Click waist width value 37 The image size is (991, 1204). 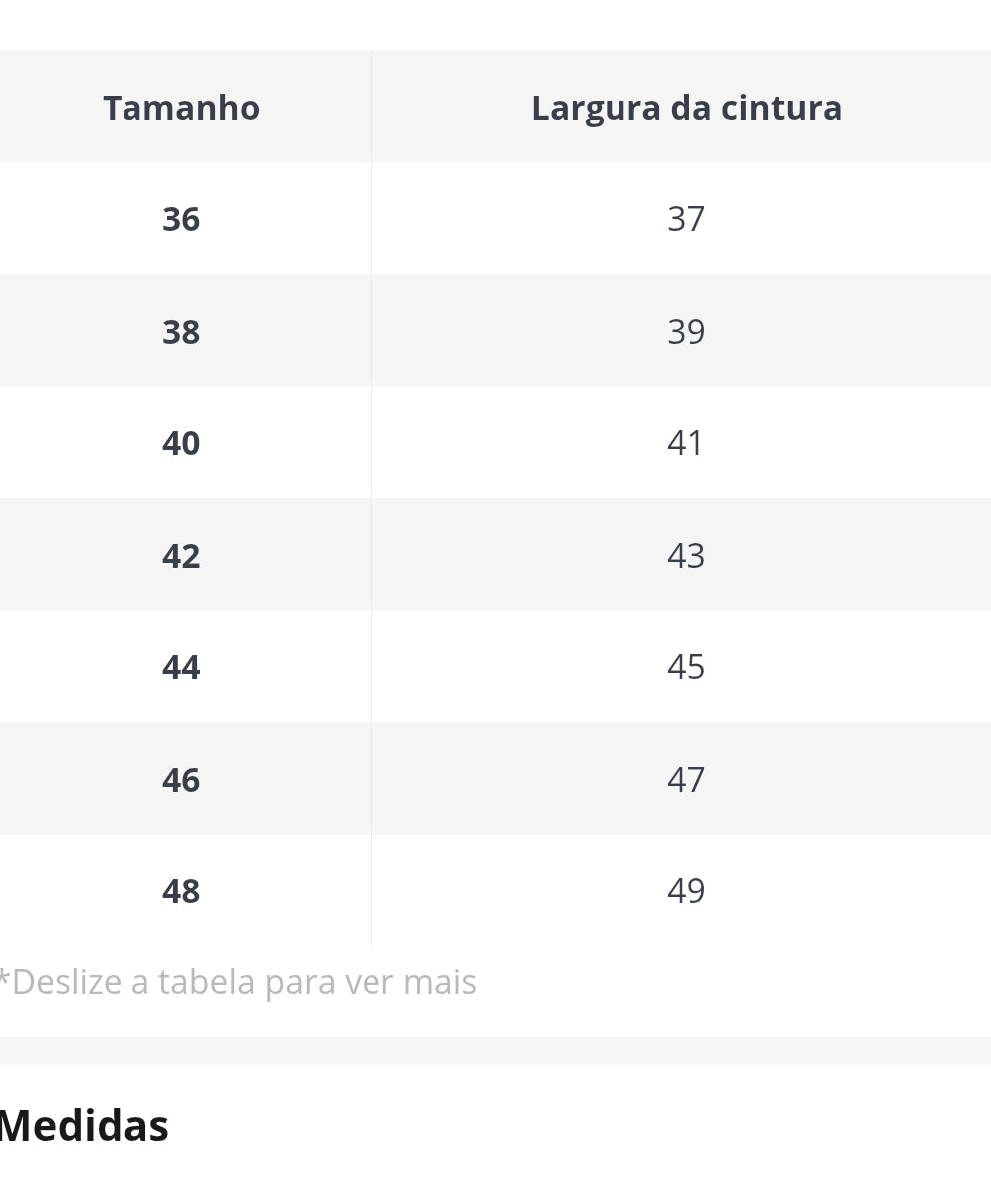tap(686, 219)
